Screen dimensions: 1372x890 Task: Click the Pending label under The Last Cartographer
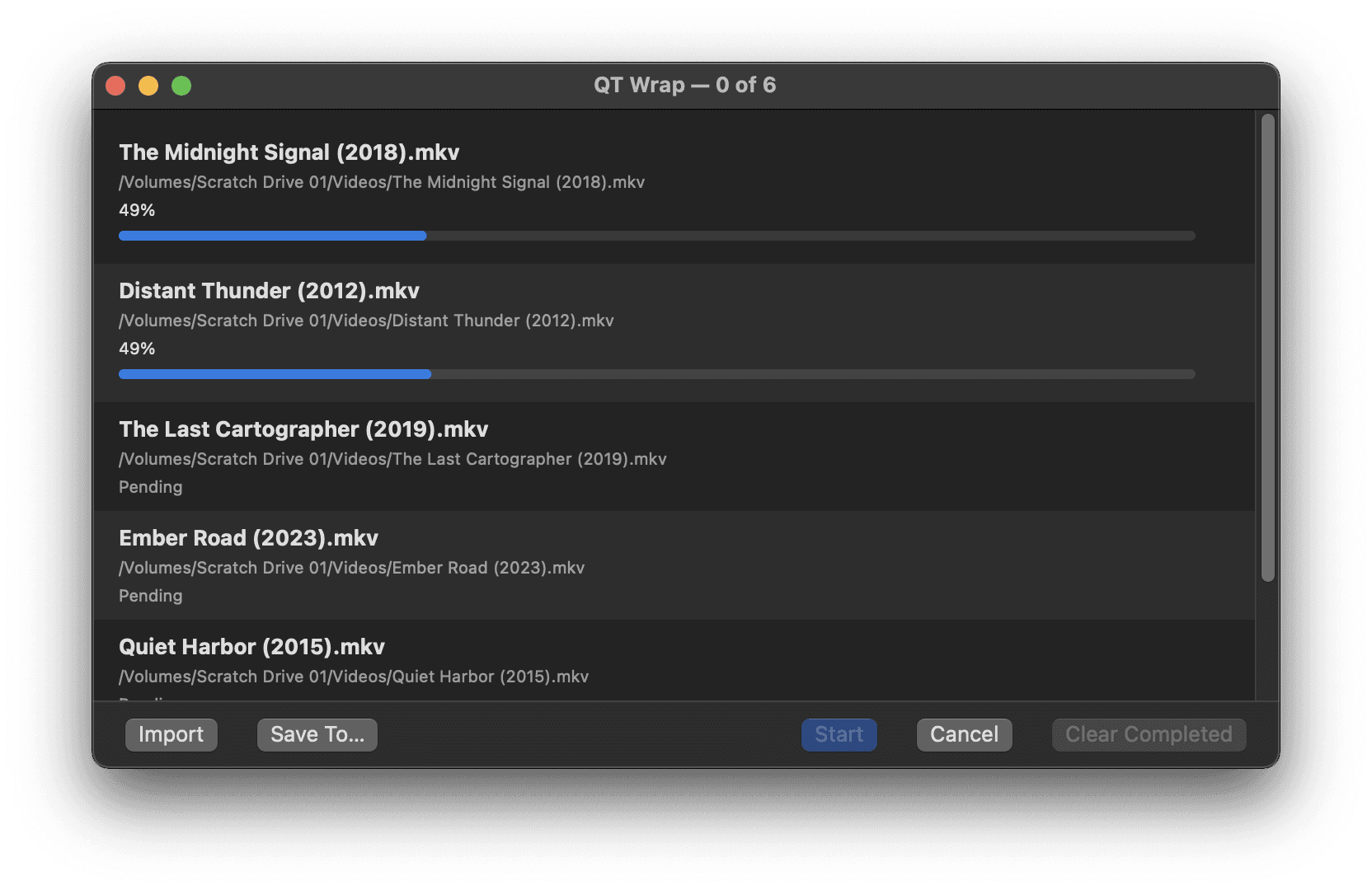pyautogui.click(x=150, y=486)
